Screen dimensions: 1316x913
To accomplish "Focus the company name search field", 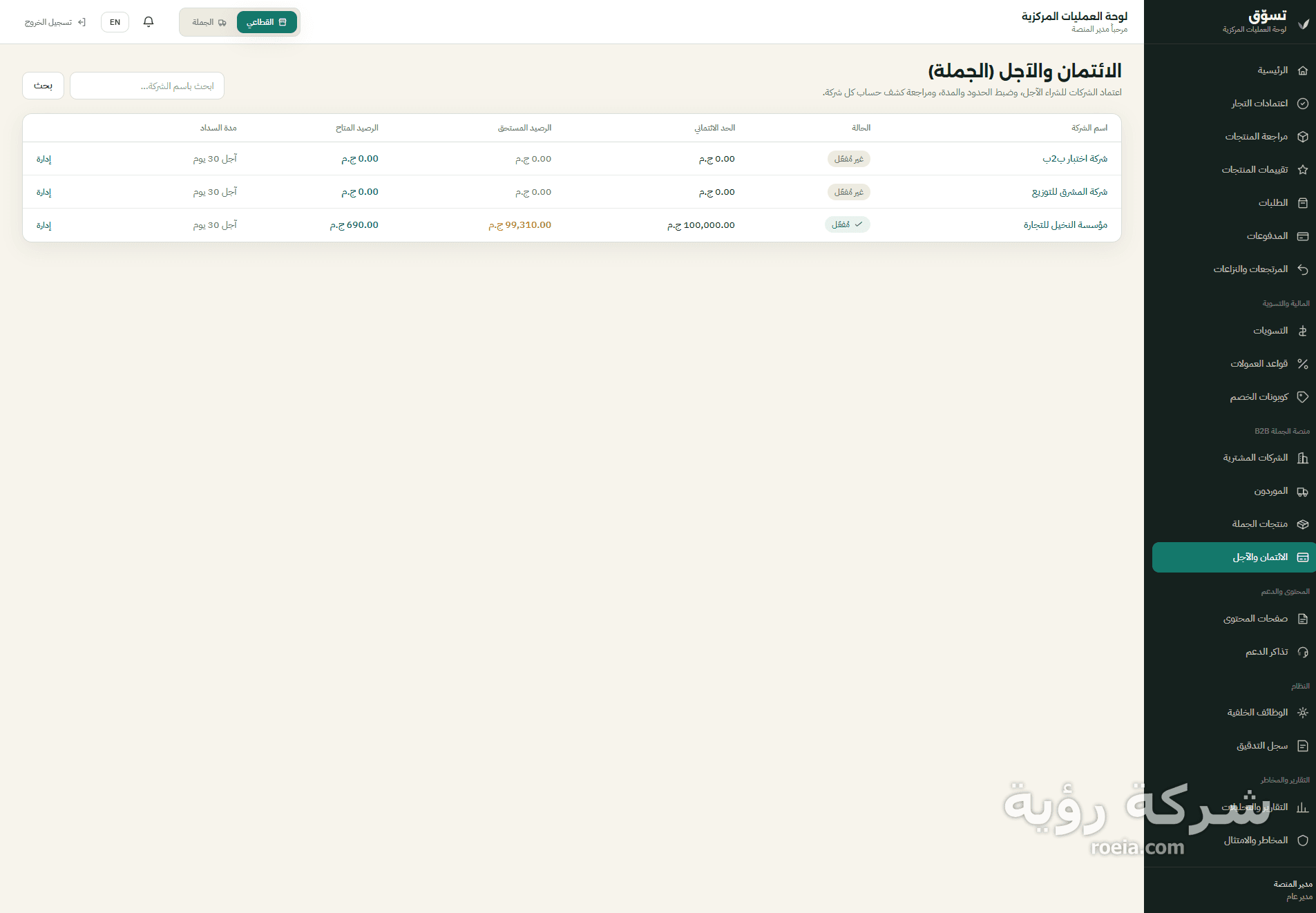I will tap(147, 86).
